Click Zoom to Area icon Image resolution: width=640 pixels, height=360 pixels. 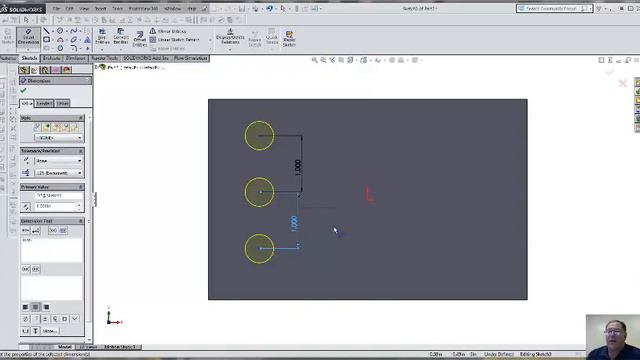pos(323,60)
